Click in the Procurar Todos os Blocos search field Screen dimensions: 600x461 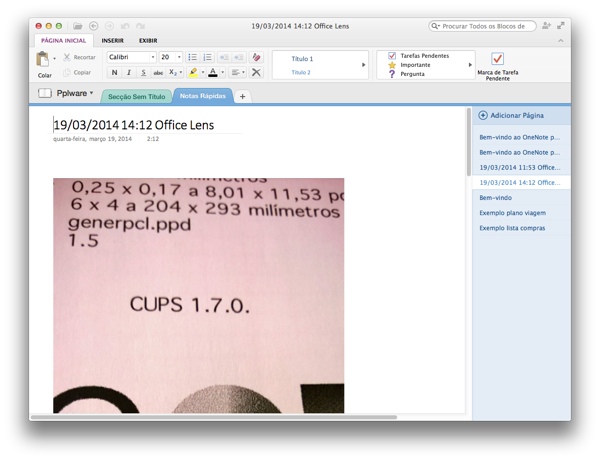click(x=482, y=26)
